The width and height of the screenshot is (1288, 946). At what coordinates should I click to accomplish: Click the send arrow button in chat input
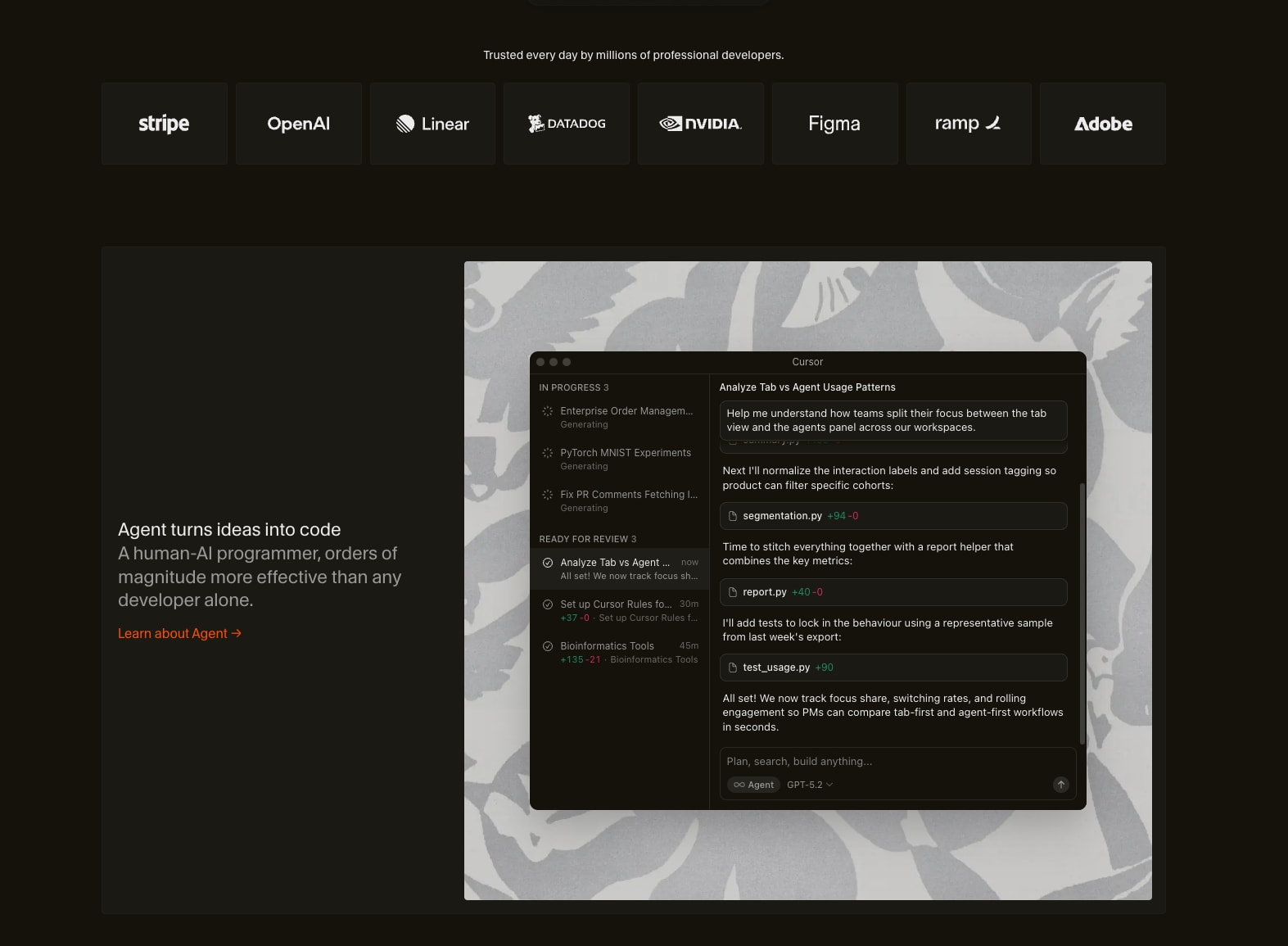(1061, 785)
